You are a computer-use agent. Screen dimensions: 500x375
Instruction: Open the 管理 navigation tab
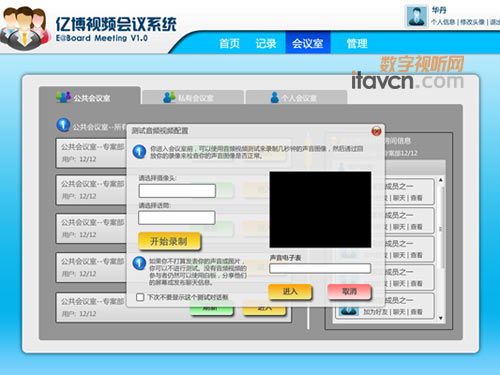coord(357,43)
